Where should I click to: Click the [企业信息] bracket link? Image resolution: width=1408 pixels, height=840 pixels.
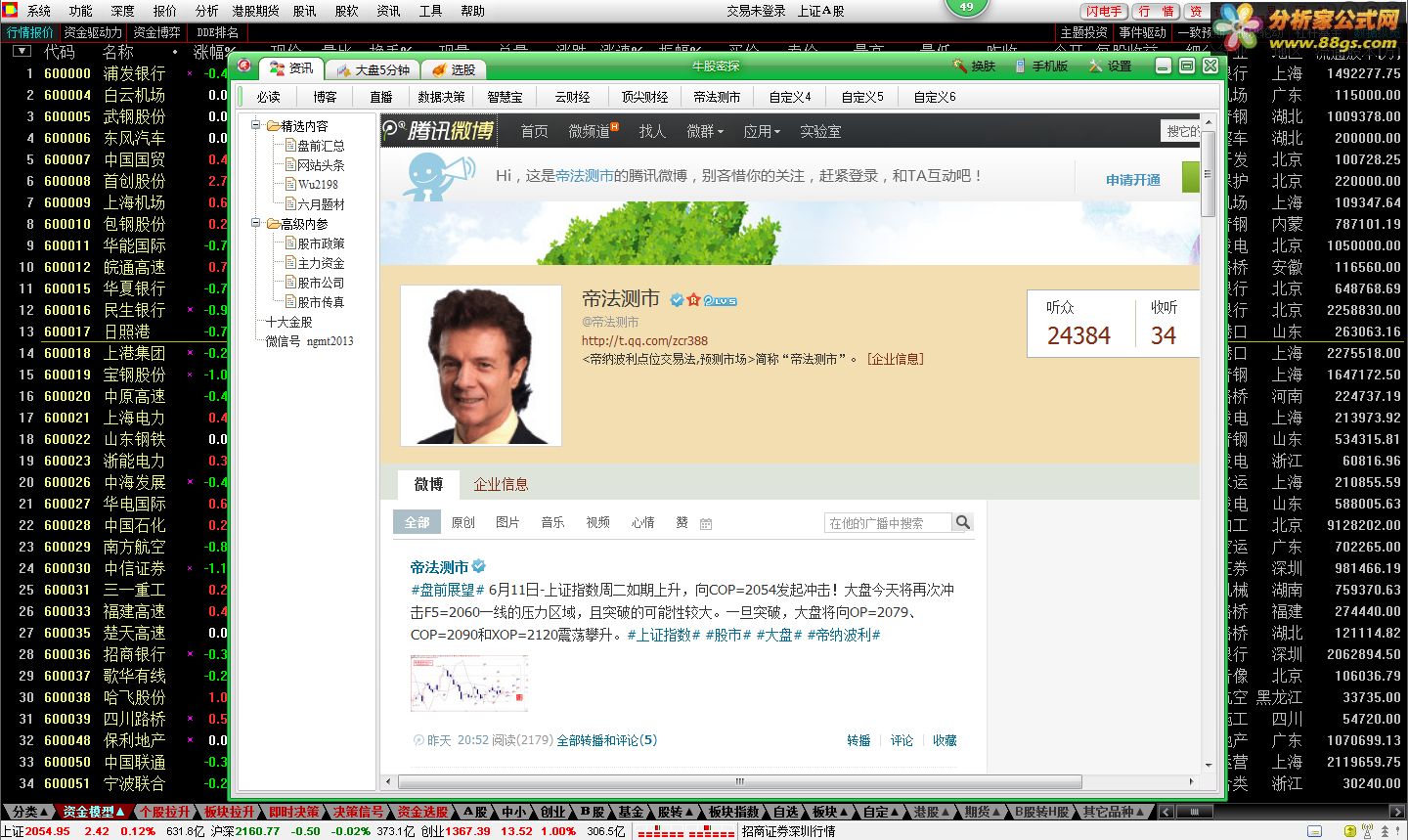(895, 359)
